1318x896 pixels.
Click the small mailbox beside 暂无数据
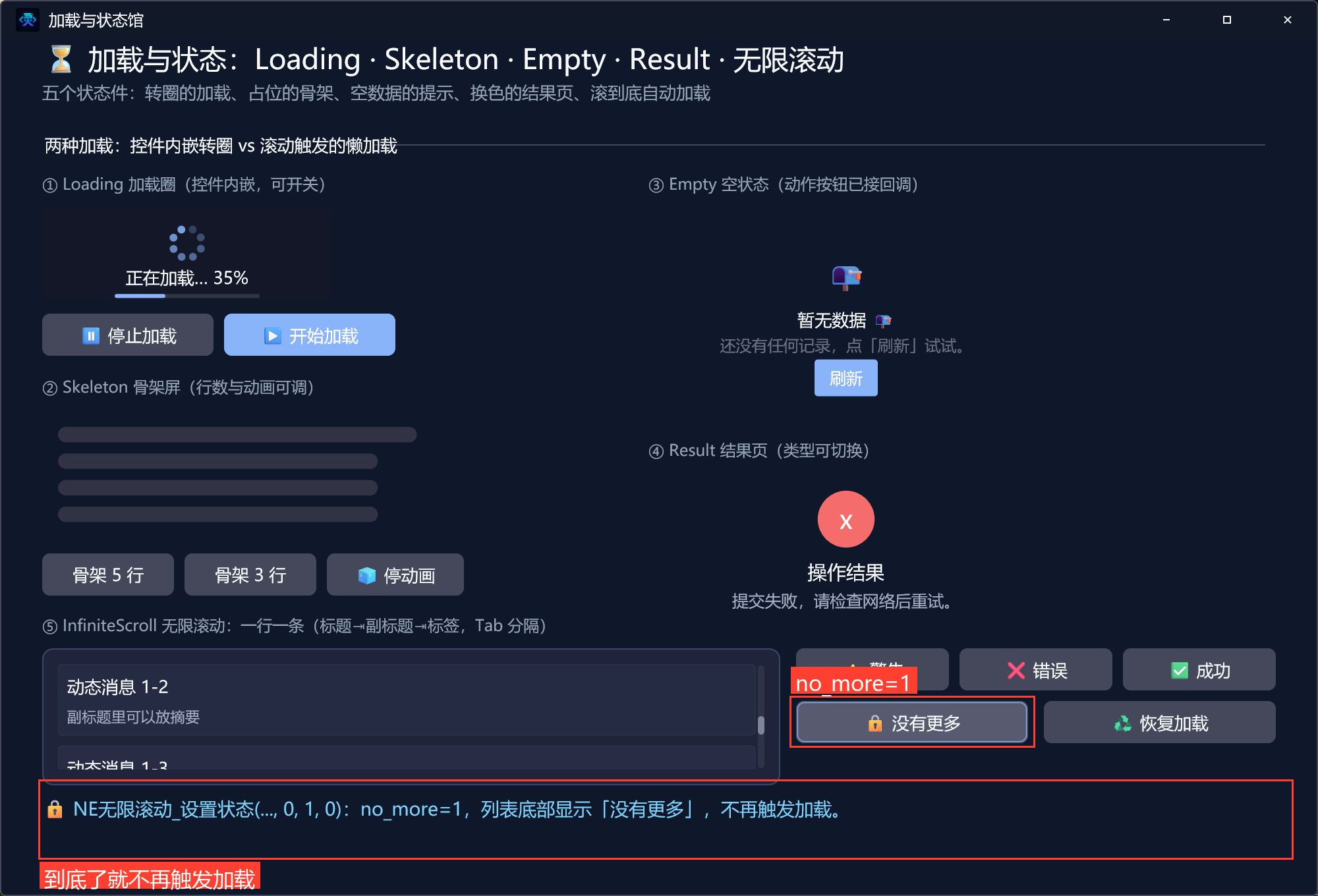(x=883, y=321)
